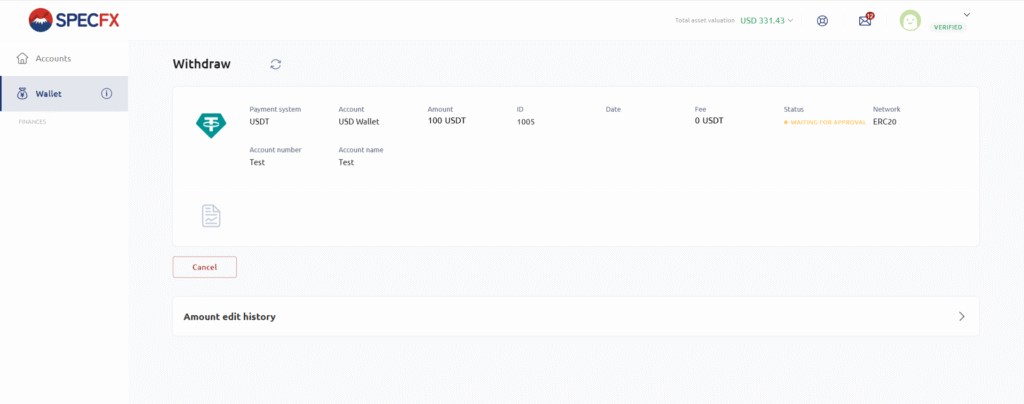
Task: Click the Amount edit history title
Action: (229, 316)
